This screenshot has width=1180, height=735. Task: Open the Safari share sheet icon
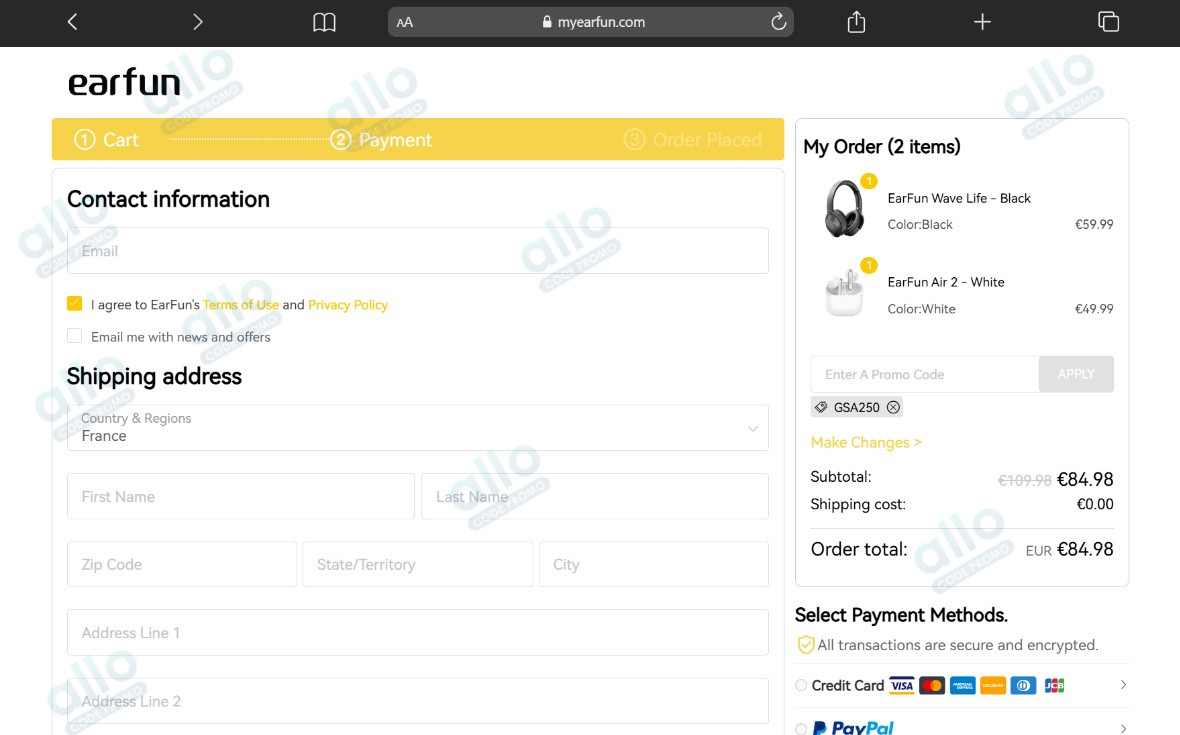[x=856, y=22]
